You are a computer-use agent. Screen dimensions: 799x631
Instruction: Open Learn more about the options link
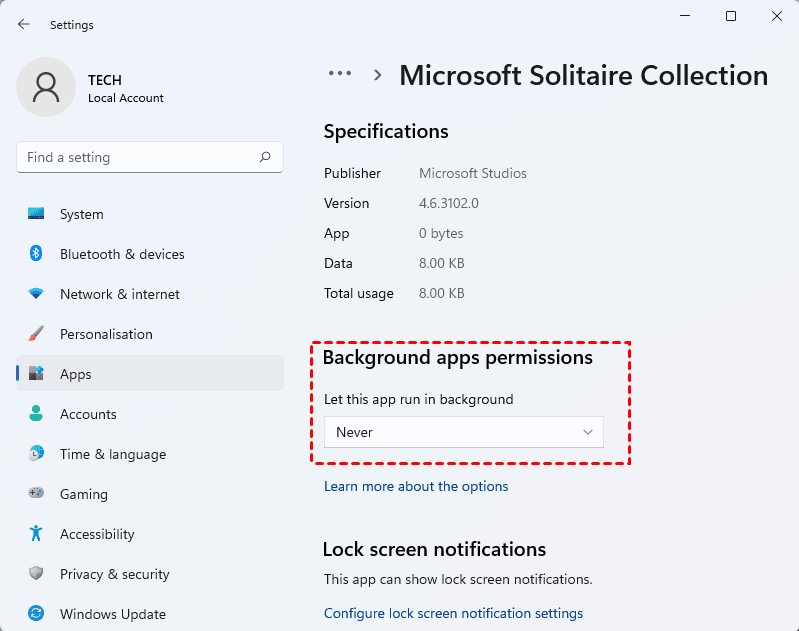pyautogui.click(x=416, y=486)
